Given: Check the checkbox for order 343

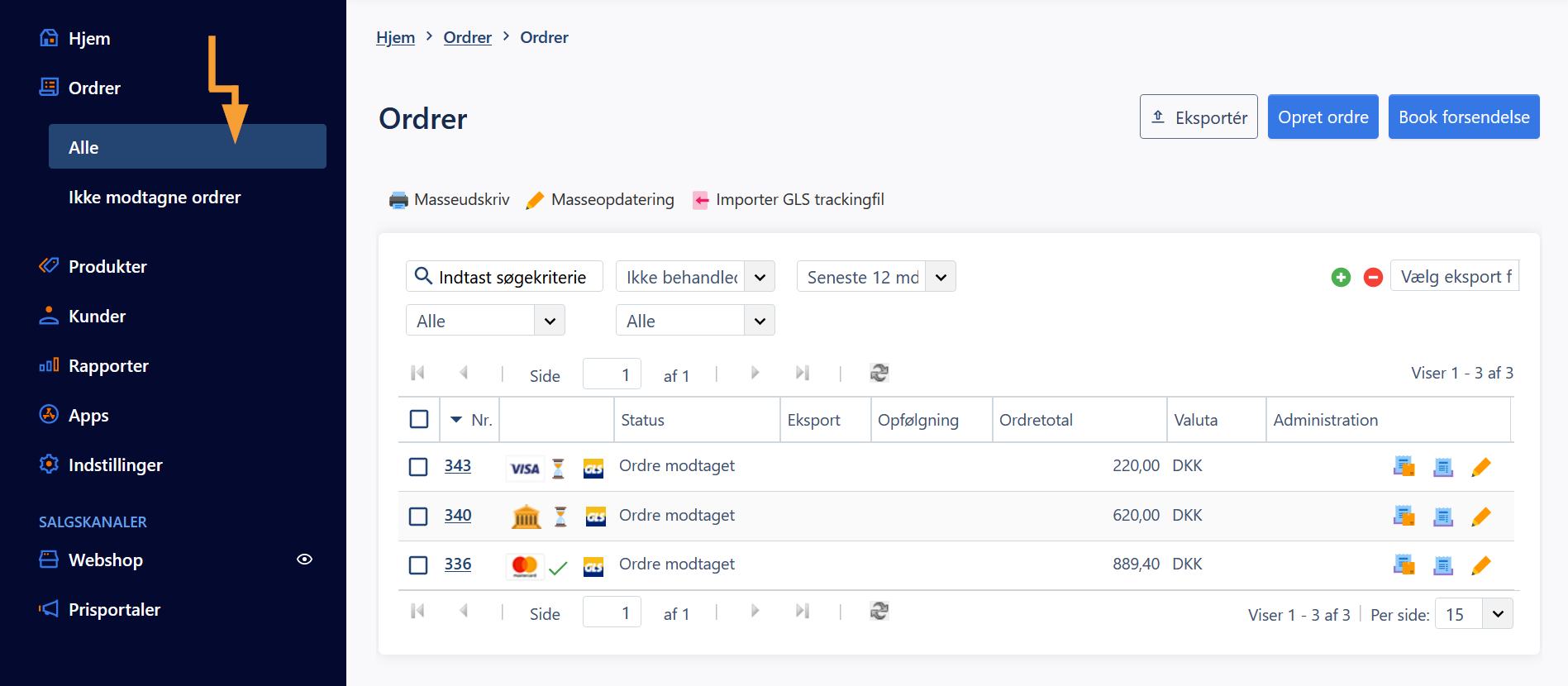Looking at the screenshot, I should 418,467.
